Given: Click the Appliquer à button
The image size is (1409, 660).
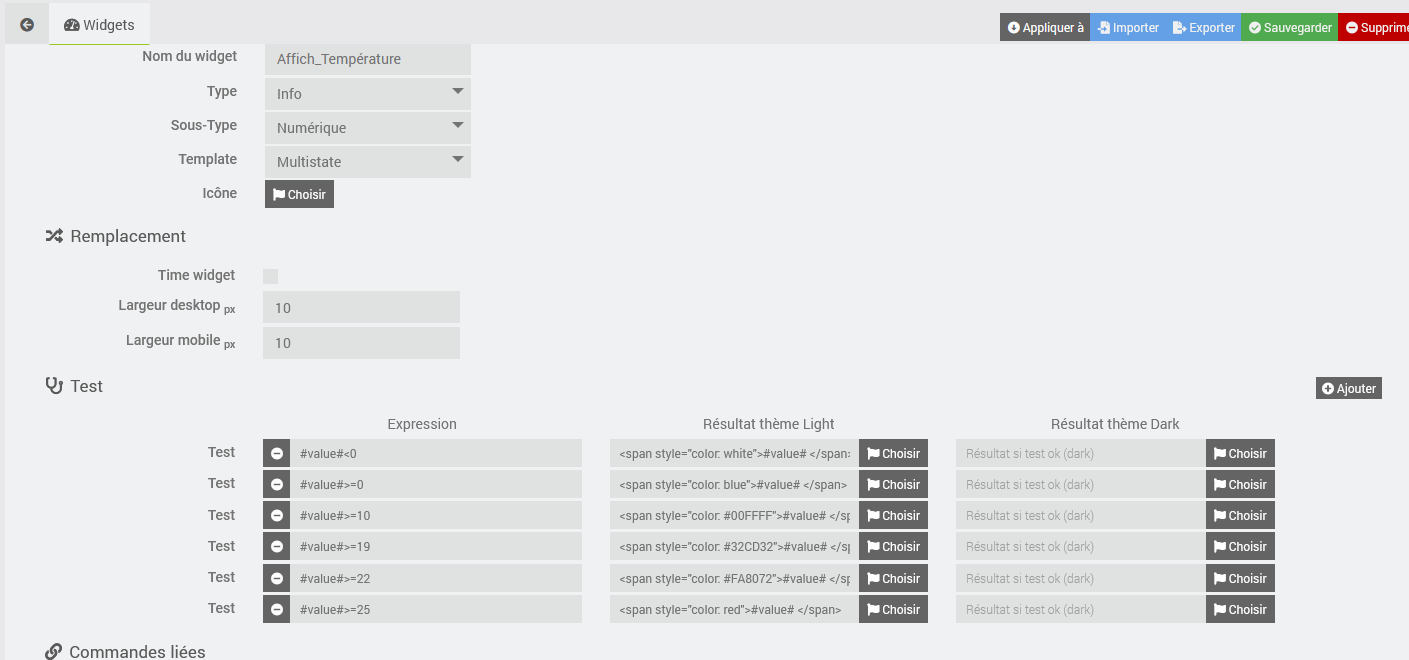Looking at the screenshot, I should click(x=1045, y=28).
